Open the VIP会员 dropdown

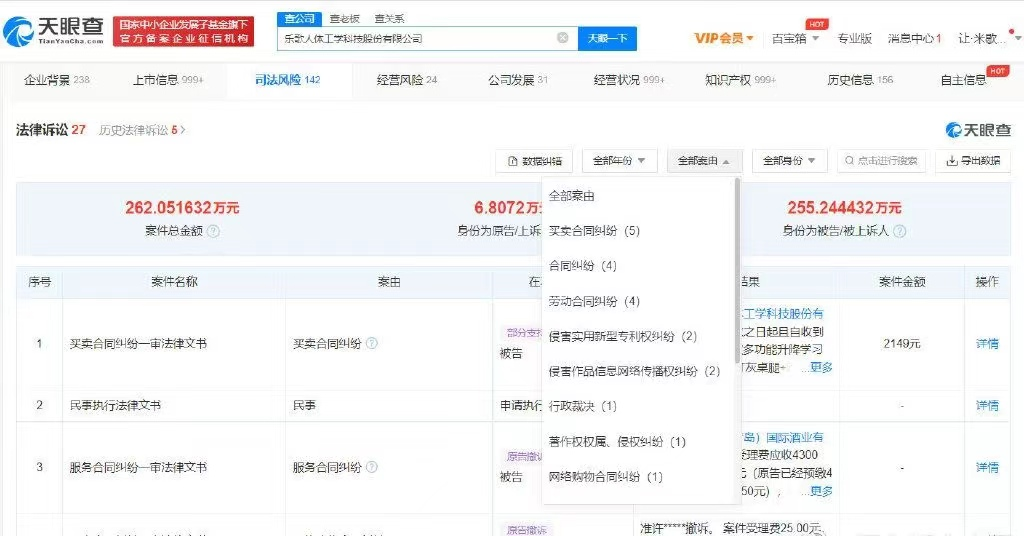(x=724, y=39)
